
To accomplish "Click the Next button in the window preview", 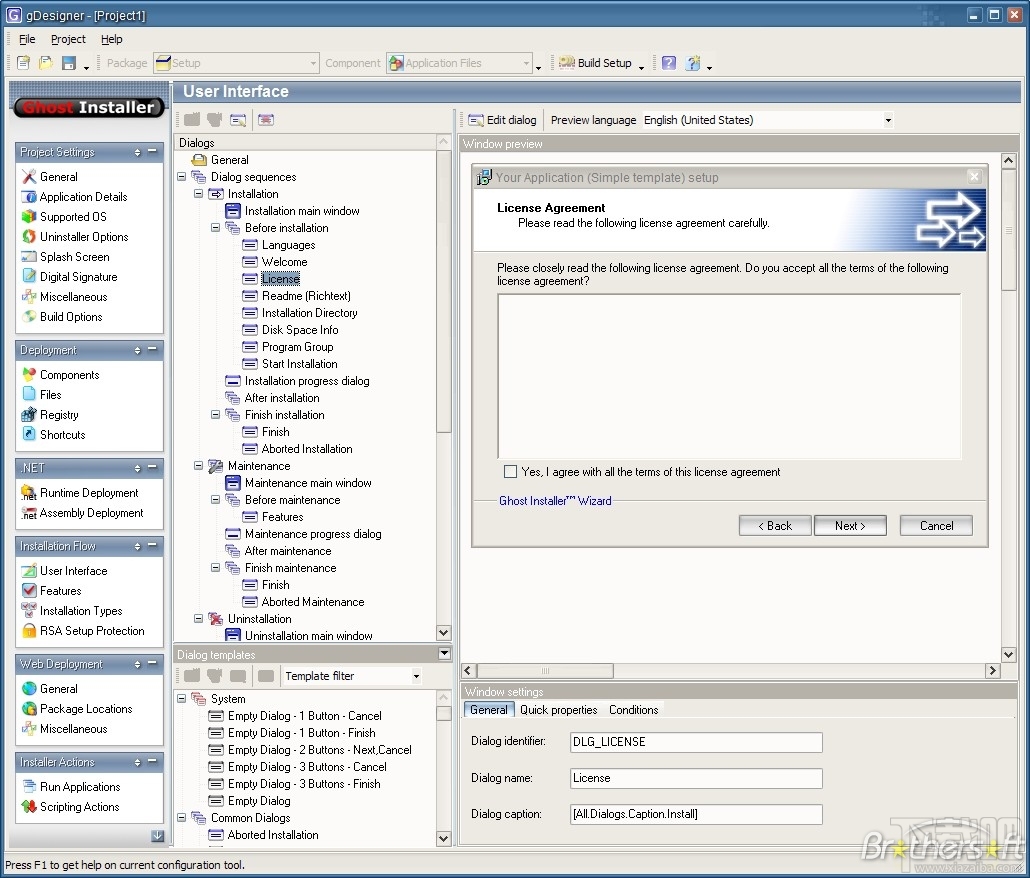I will coord(849,525).
